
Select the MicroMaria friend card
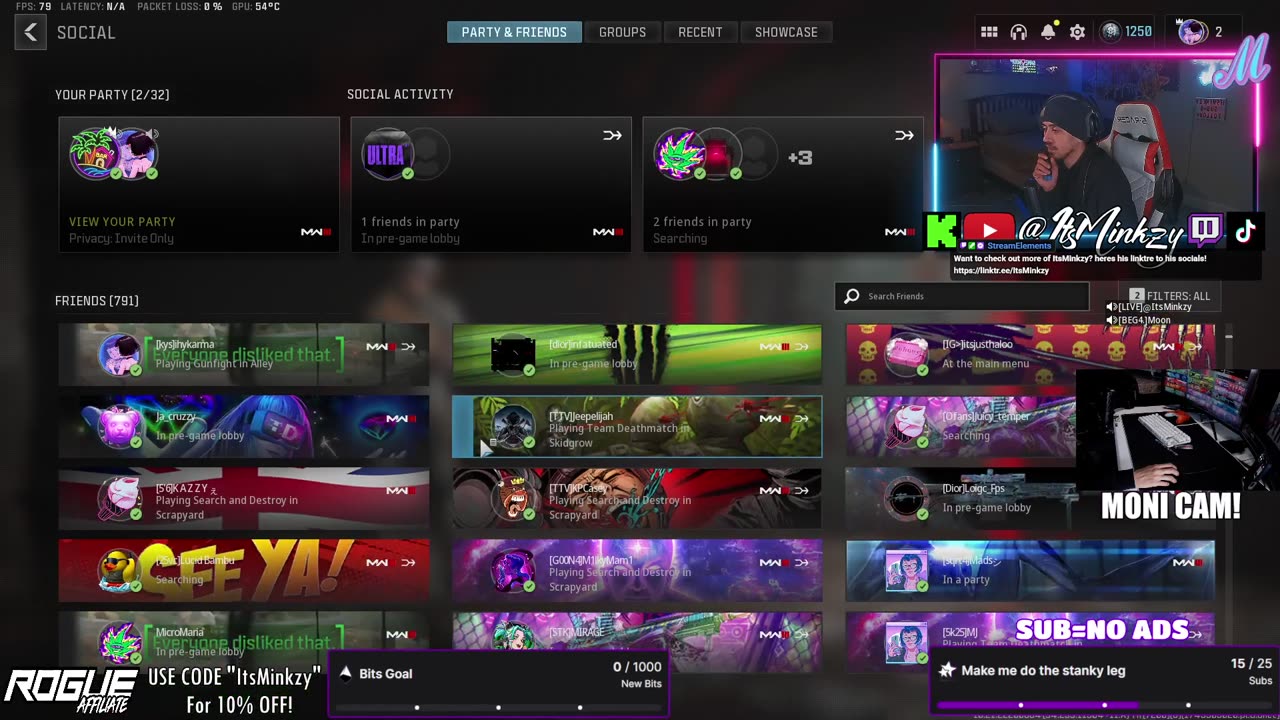pos(244,642)
